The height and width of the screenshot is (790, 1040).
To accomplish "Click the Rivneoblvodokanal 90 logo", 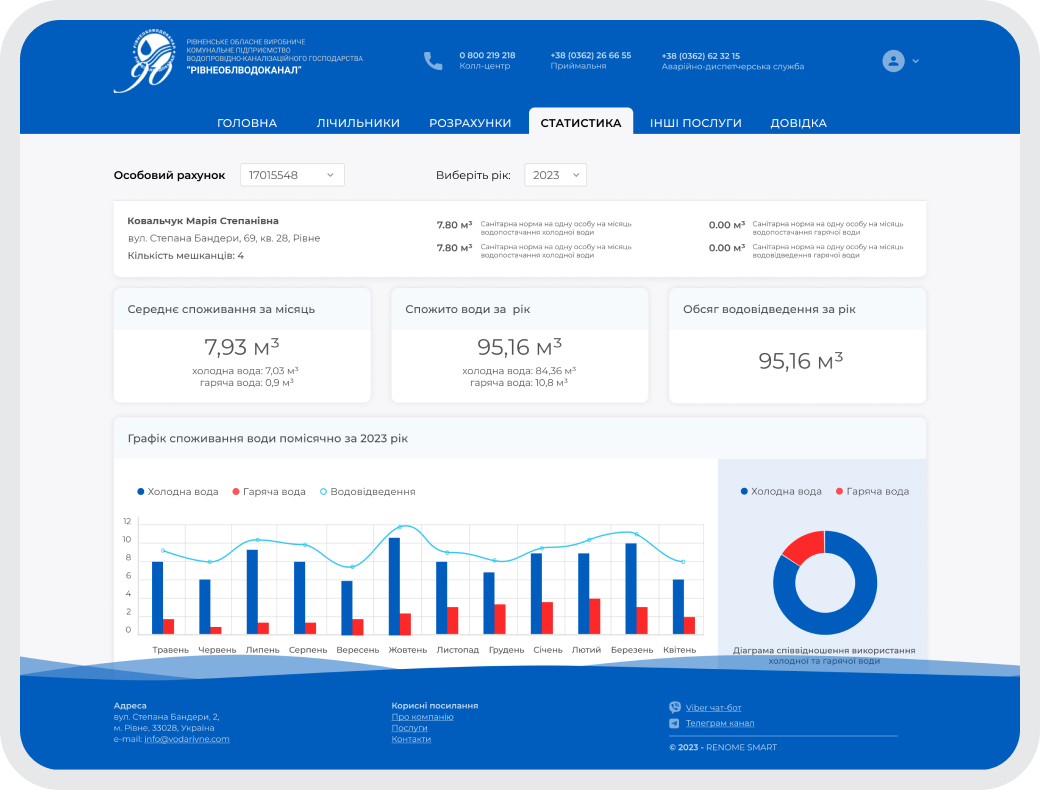I will pyautogui.click(x=145, y=61).
